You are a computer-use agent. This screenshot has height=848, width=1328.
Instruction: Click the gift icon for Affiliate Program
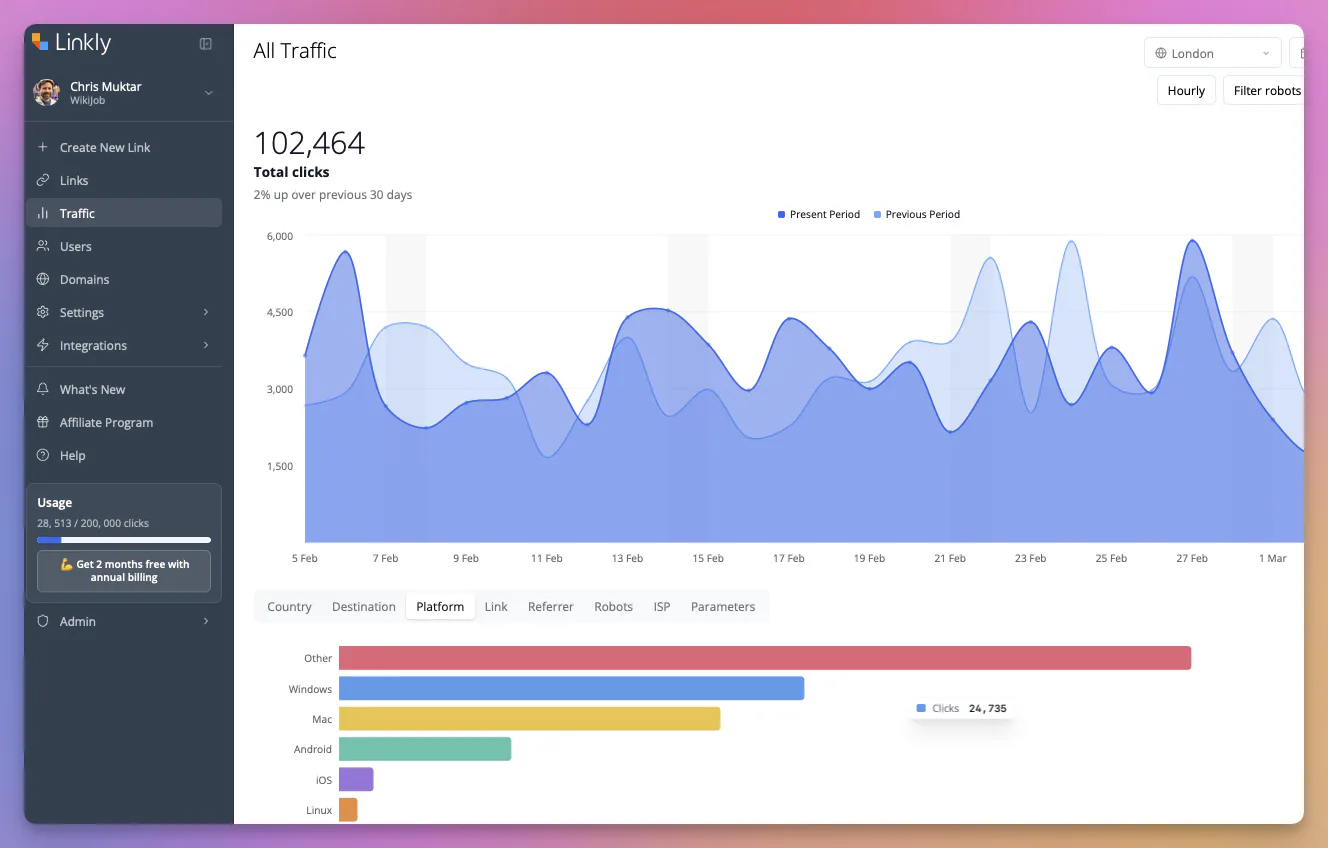43,422
